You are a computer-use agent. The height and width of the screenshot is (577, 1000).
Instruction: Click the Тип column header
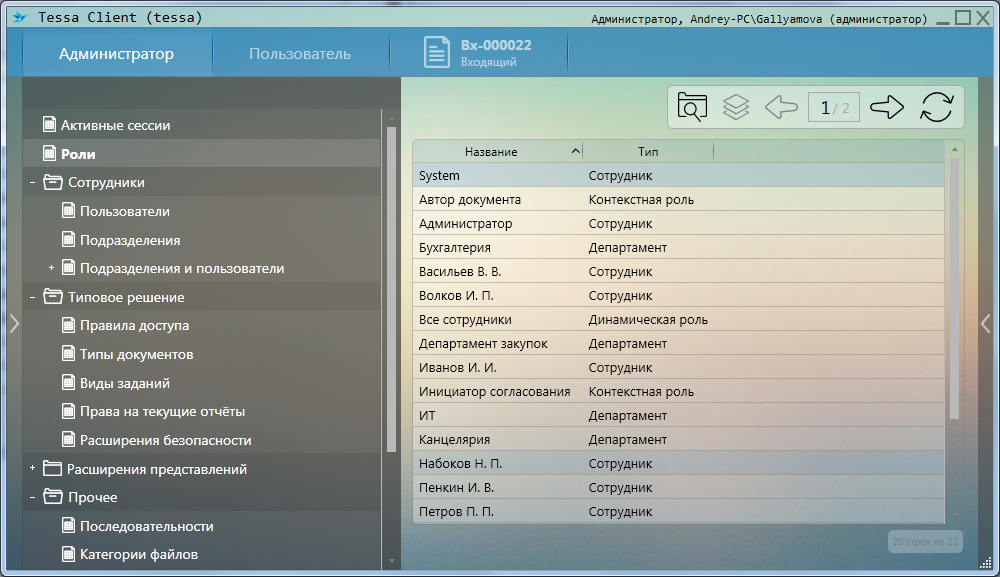(x=648, y=152)
